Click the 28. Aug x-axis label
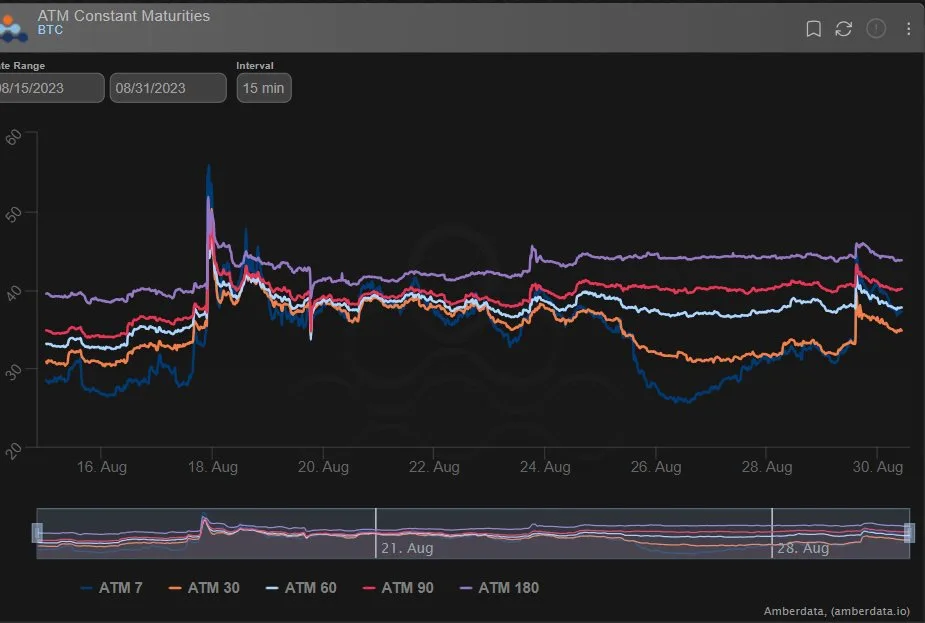 pyautogui.click(x=767, y=467)
